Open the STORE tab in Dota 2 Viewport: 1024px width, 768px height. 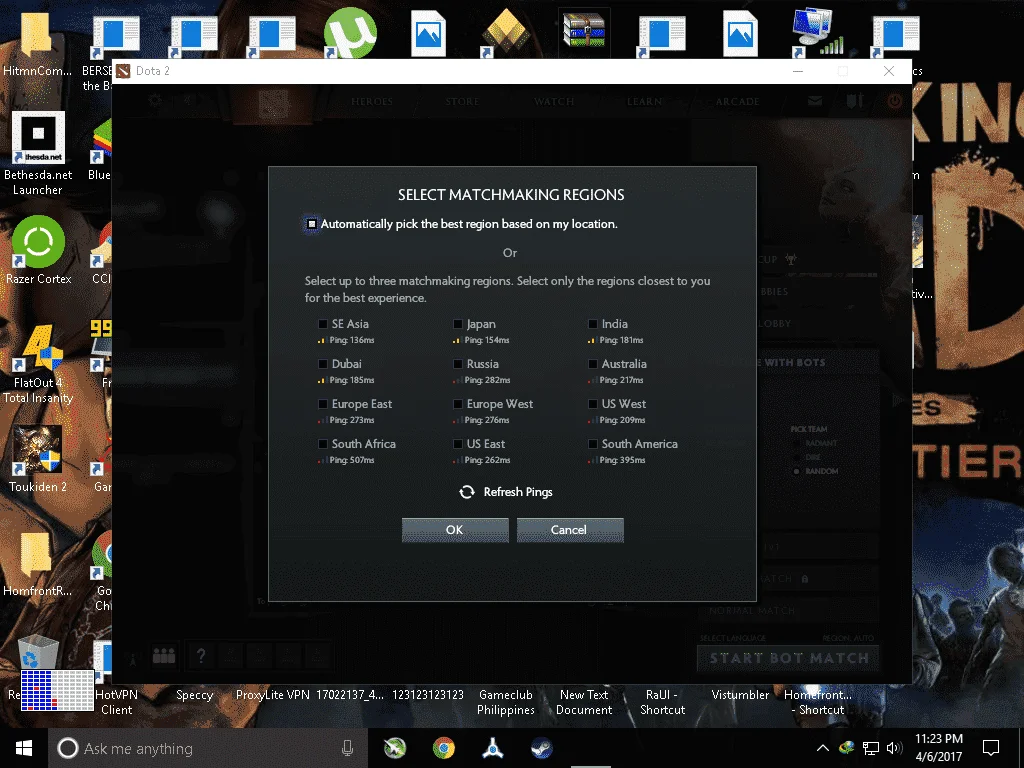point(462,101)
